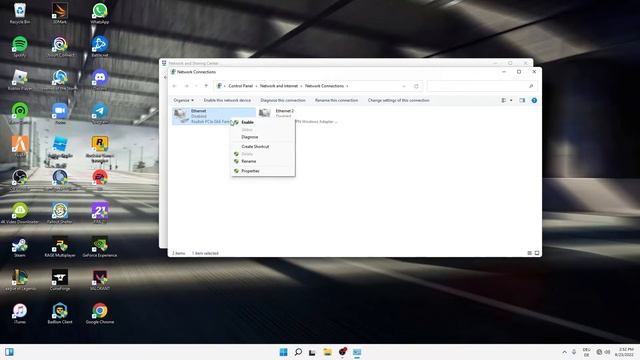
Task: Open iTunes desktop shortcut
Action: pyautogui.click(x=20, y=313)
